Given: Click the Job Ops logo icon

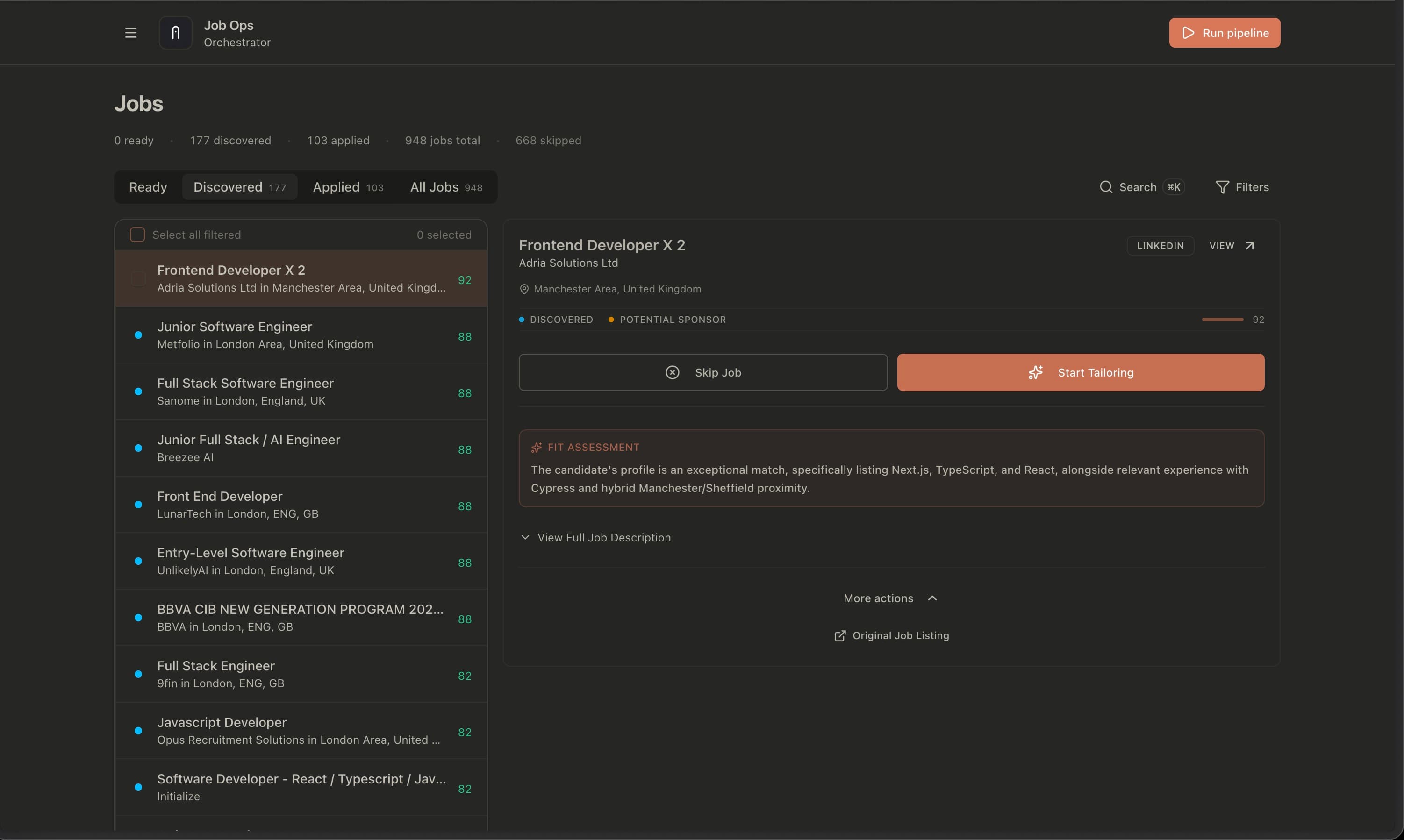Looking at the screenshot, I should click(176, 33).
